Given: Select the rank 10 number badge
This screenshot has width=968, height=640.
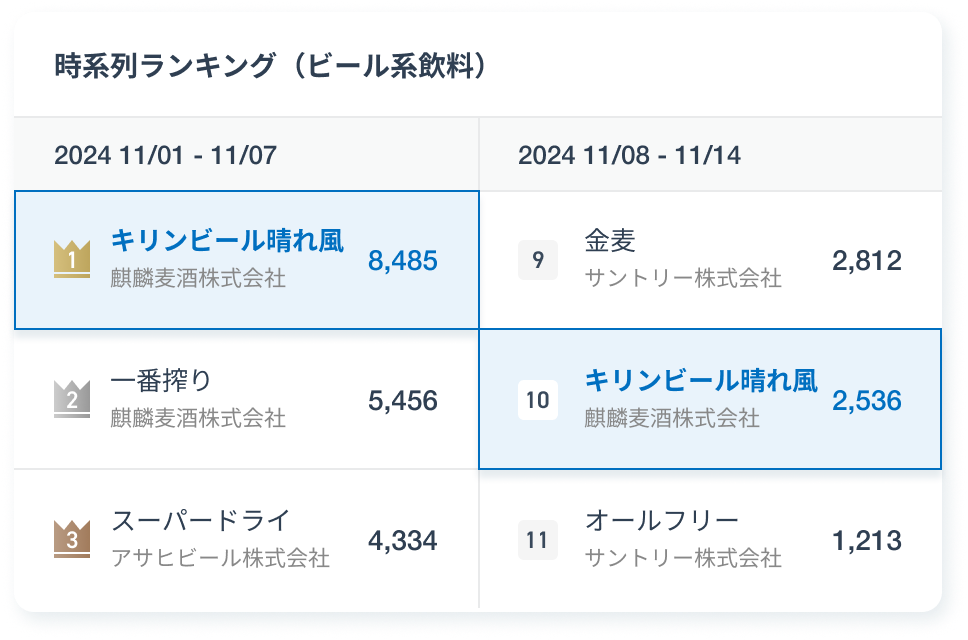Looking at the screenshot, I should click(538, 400).
